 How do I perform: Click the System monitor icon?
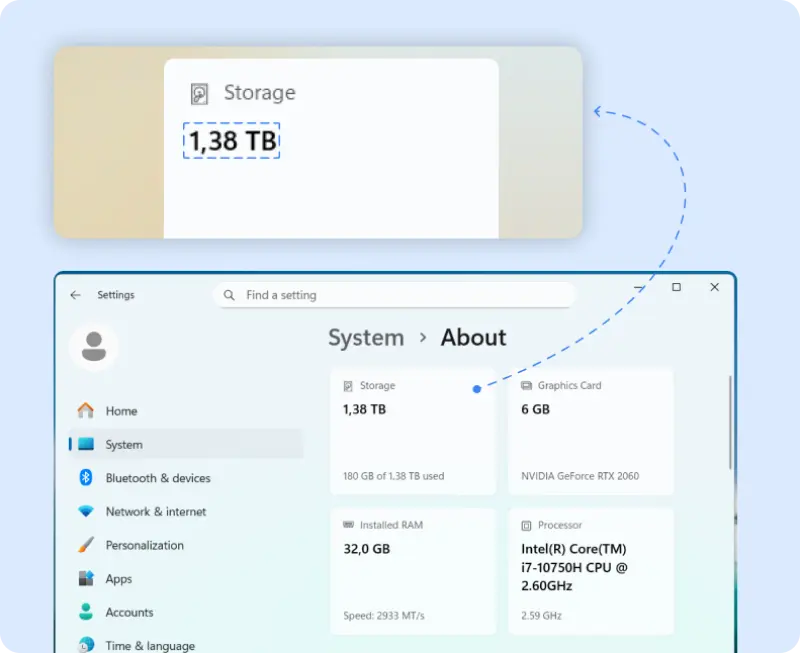click(x=86, y=444)
